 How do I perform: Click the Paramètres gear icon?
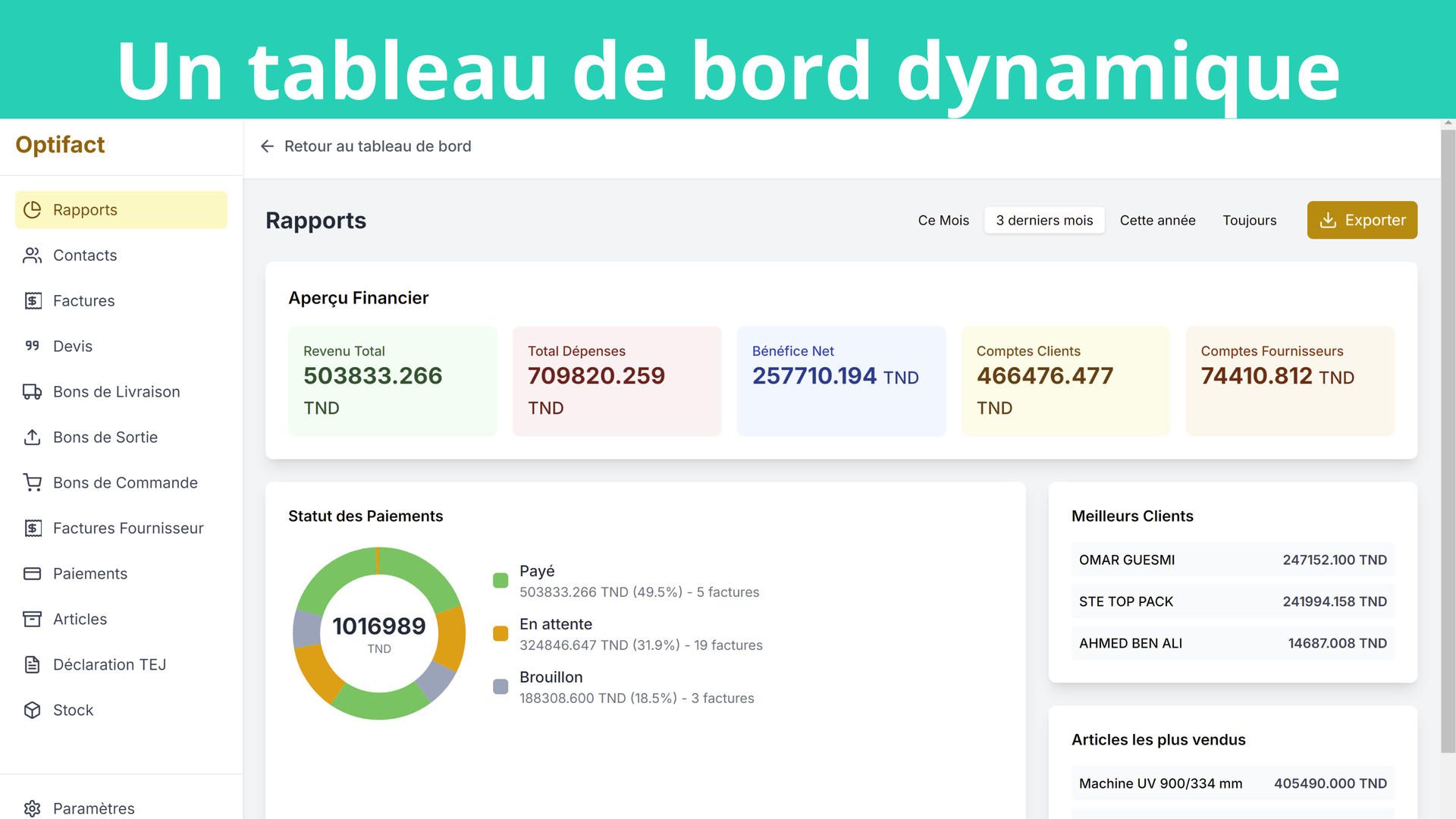click(x=32, y=808)
